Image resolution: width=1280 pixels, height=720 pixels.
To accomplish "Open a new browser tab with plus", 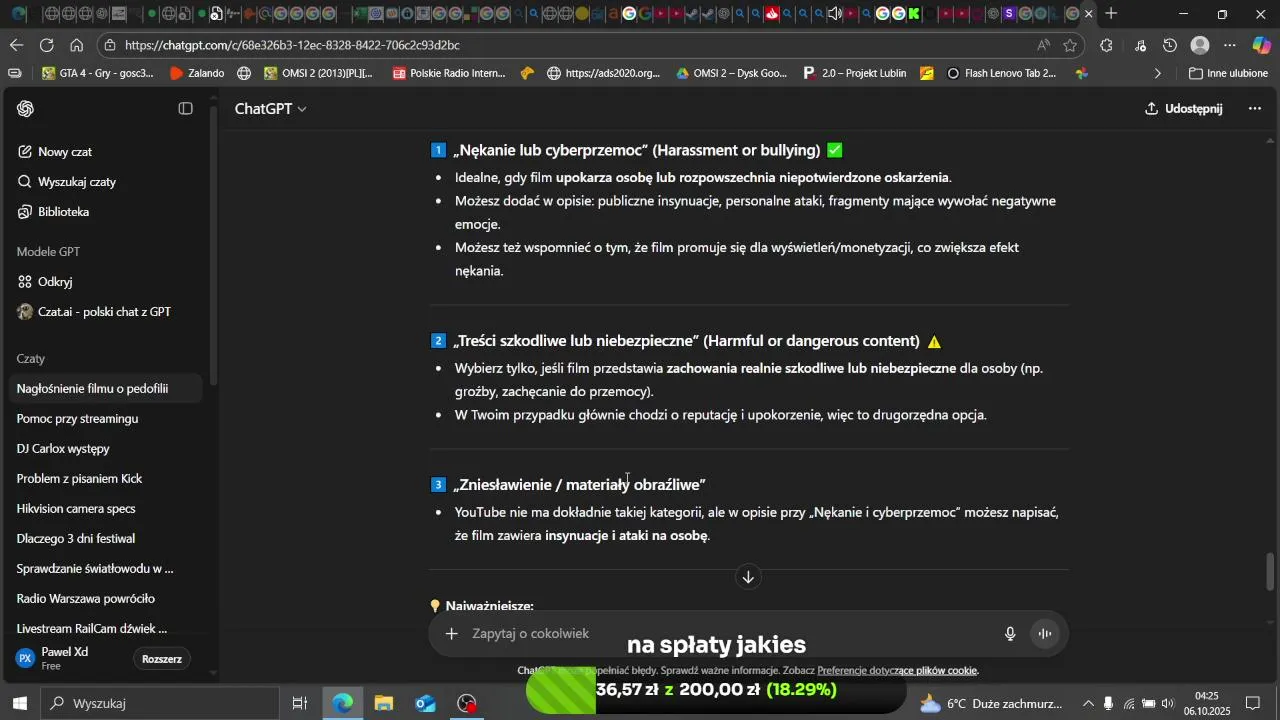I will coord(1111,14).
